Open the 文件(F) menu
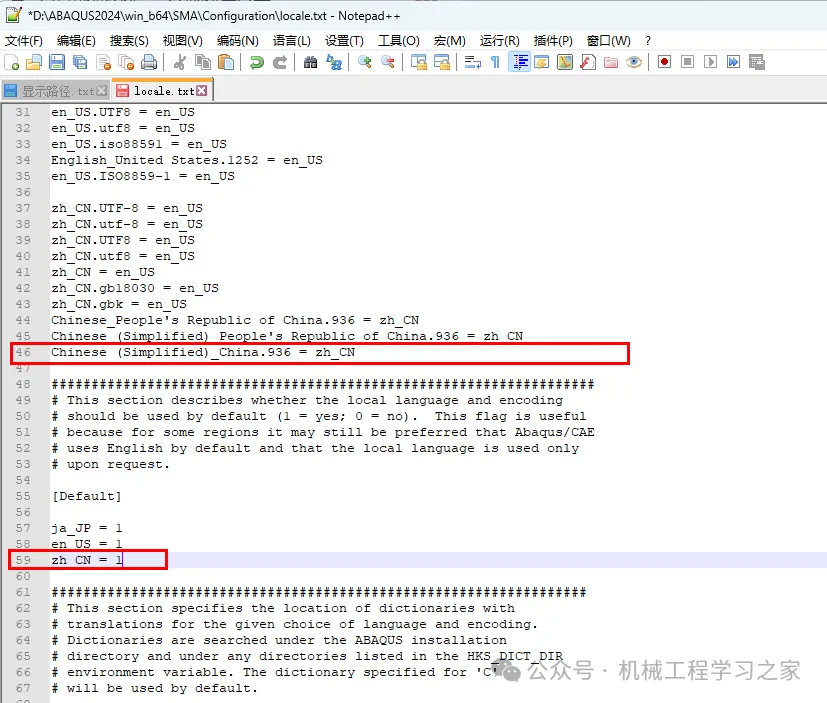Viewport: 827px width, 703px height. (24, 41)
